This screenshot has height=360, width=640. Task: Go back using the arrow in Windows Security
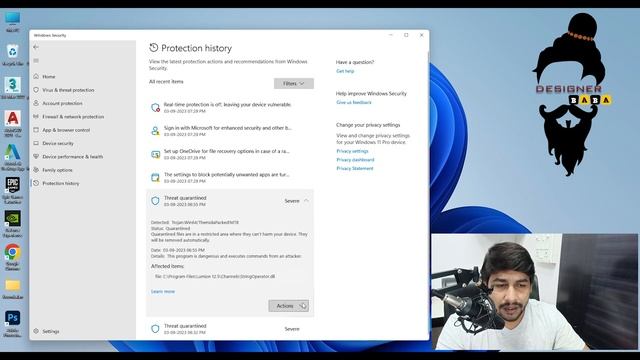click(36, 47)
